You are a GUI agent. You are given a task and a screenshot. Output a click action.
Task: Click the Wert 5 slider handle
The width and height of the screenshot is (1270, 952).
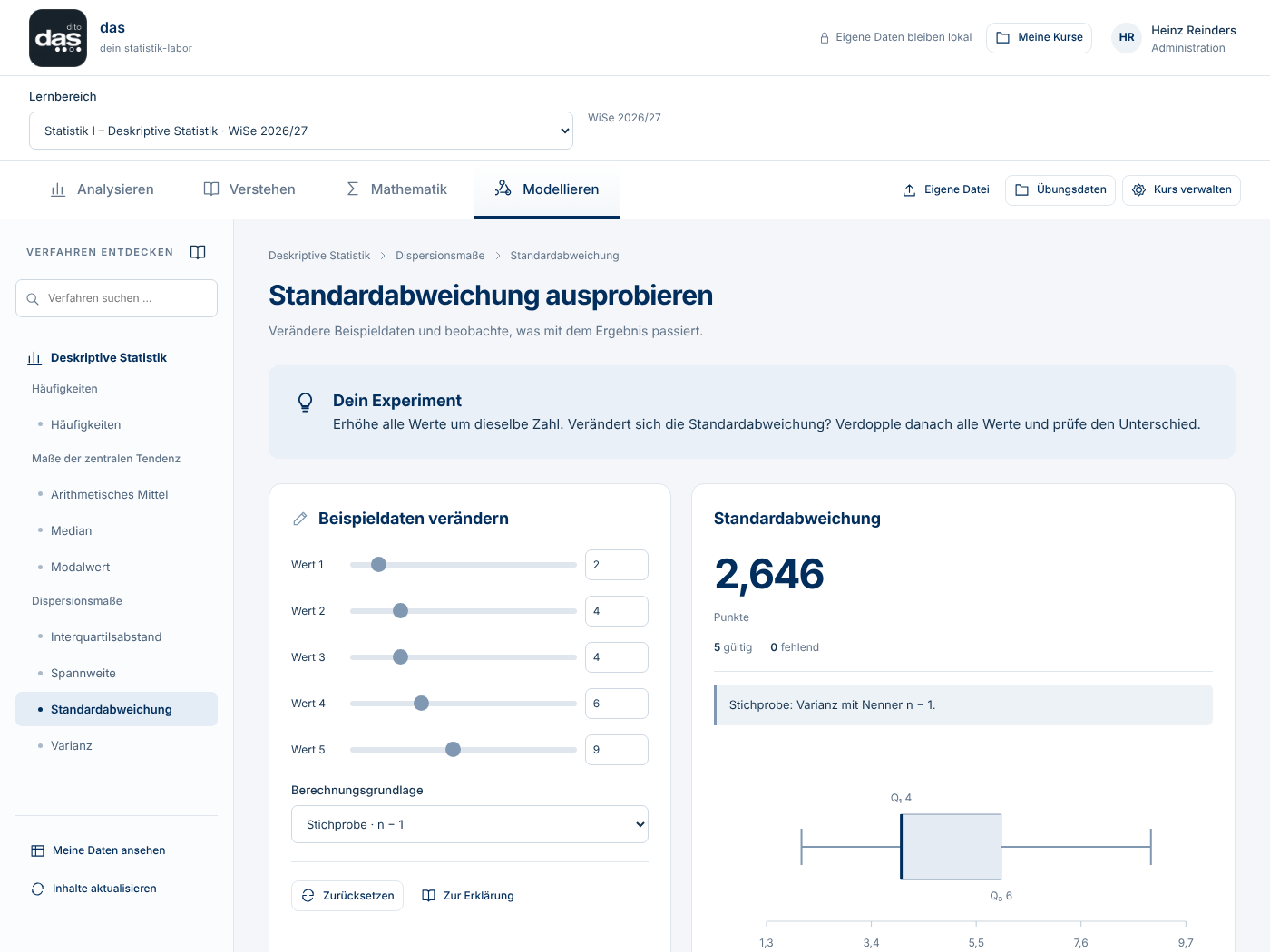[454, 750]
